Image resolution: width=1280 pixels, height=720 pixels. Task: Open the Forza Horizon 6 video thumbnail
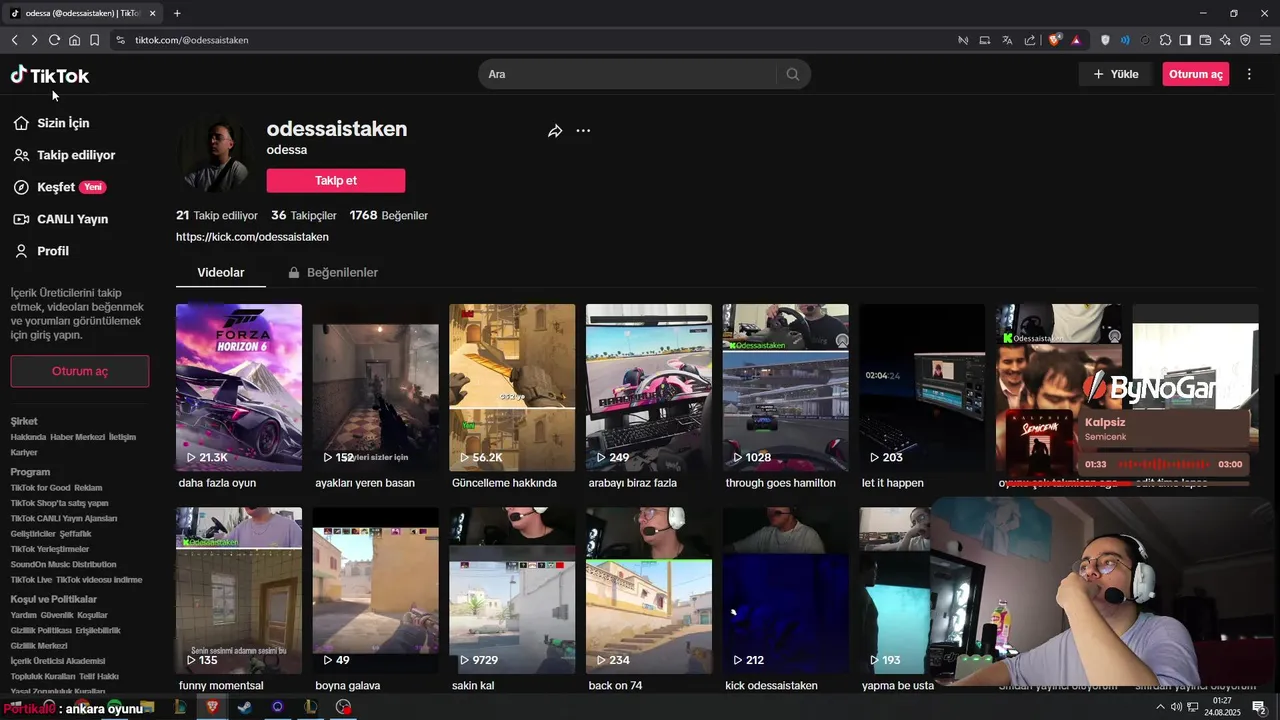pyautogui.click(x=239, y=387)
